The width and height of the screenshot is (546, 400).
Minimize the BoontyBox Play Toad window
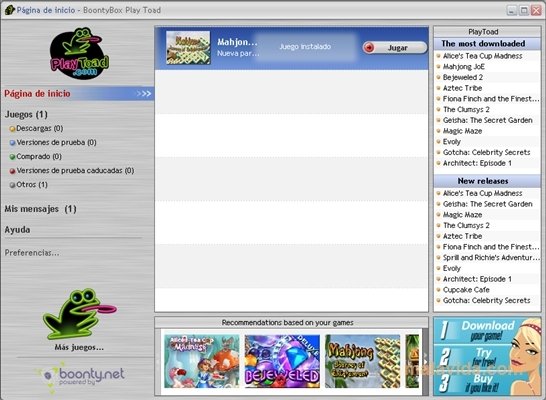(511, 10)
